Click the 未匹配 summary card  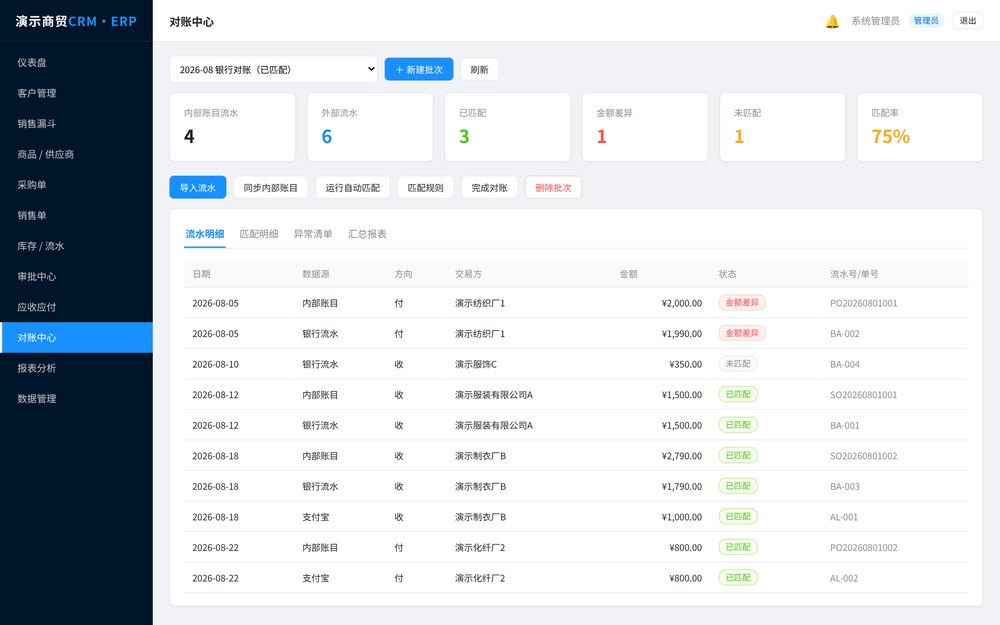(783, 127)
